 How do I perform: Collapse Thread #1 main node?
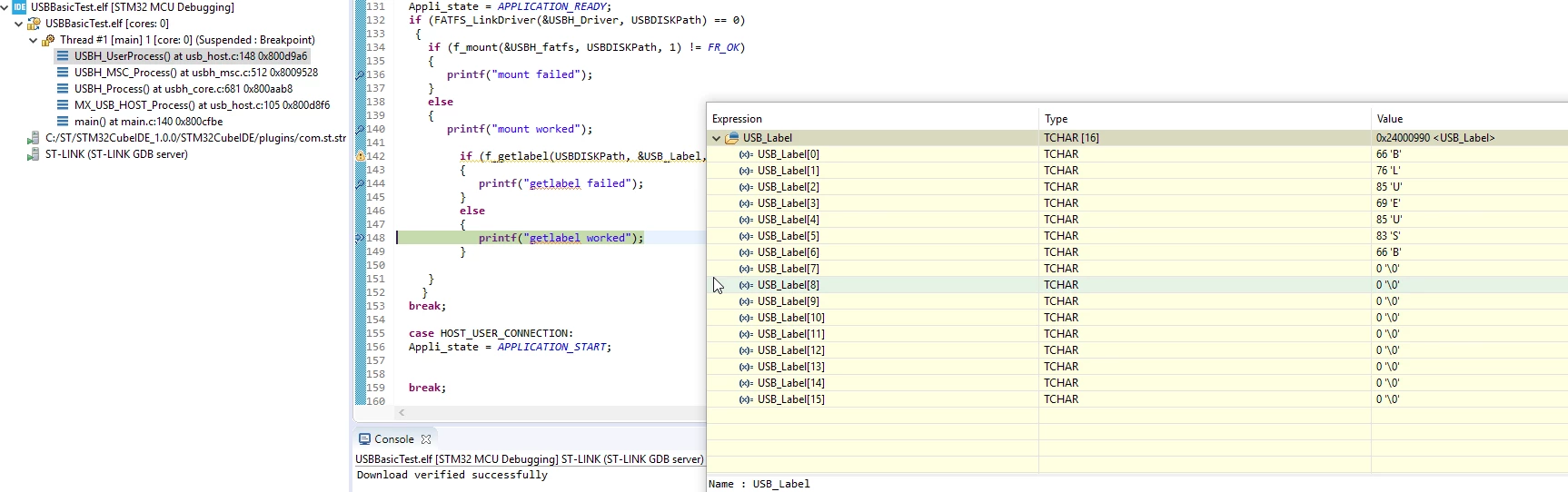tap(34, 40)
